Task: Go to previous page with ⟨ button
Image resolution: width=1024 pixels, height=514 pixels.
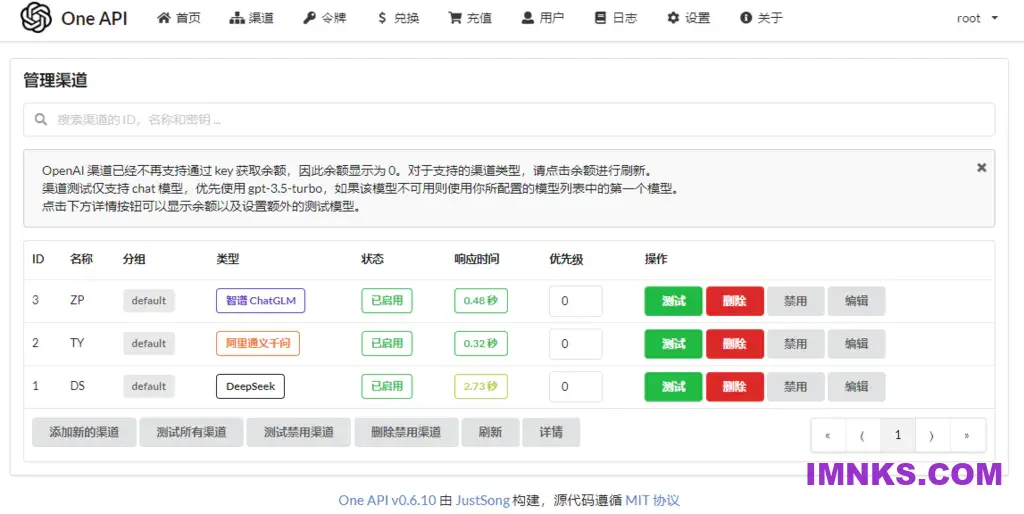Action: [863, 436]
